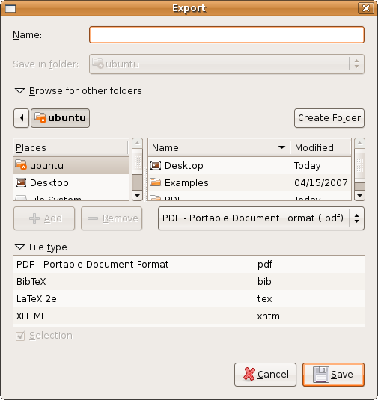Image resolution: width=378 pixels, height=400 pixels.
Task: Toggle the Selection checkbox
Action: coord(20,336)
